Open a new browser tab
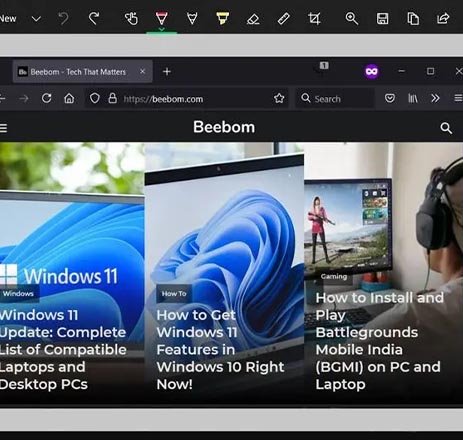 tap(167, 72)
